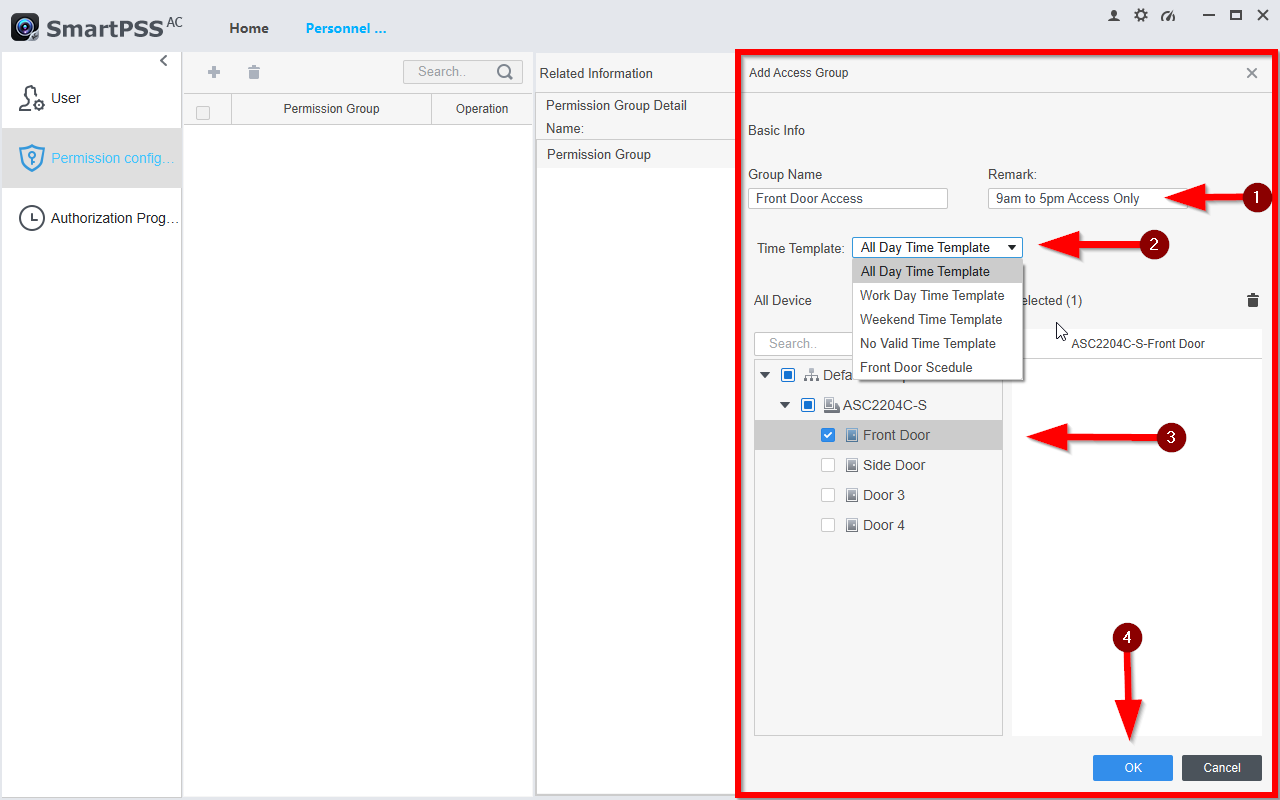
Task: Click the Permission Group Detail heading
Action: pyautogui.click(x=616, y=105)
